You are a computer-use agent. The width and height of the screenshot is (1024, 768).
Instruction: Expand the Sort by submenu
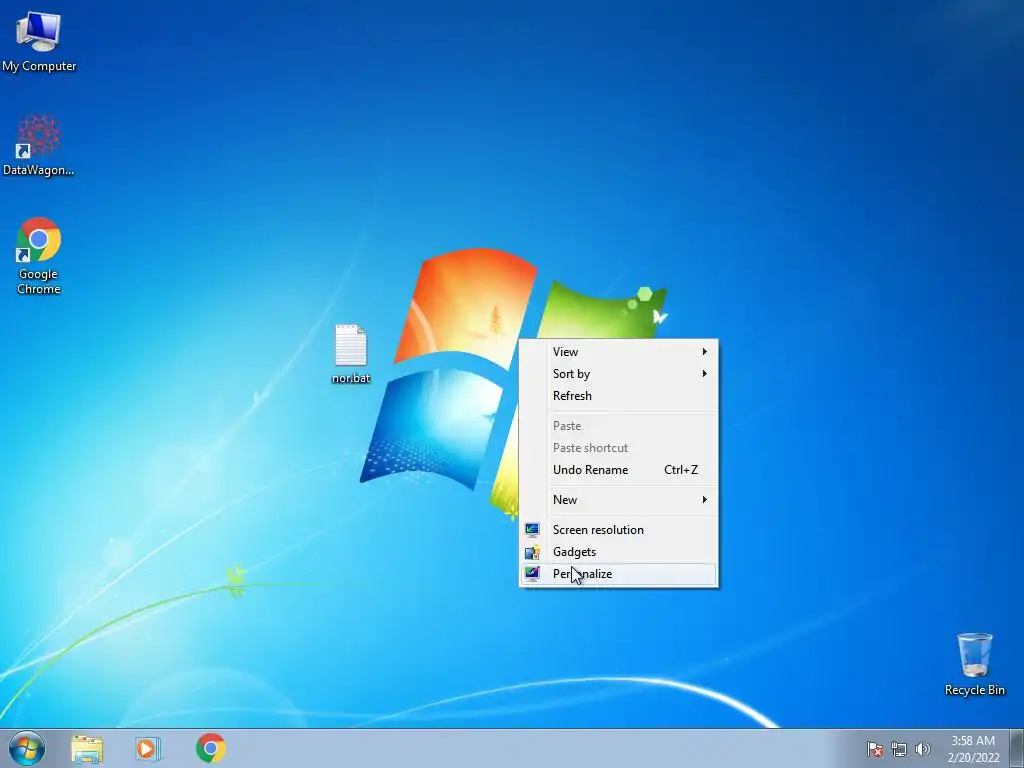tap(618, 374)
